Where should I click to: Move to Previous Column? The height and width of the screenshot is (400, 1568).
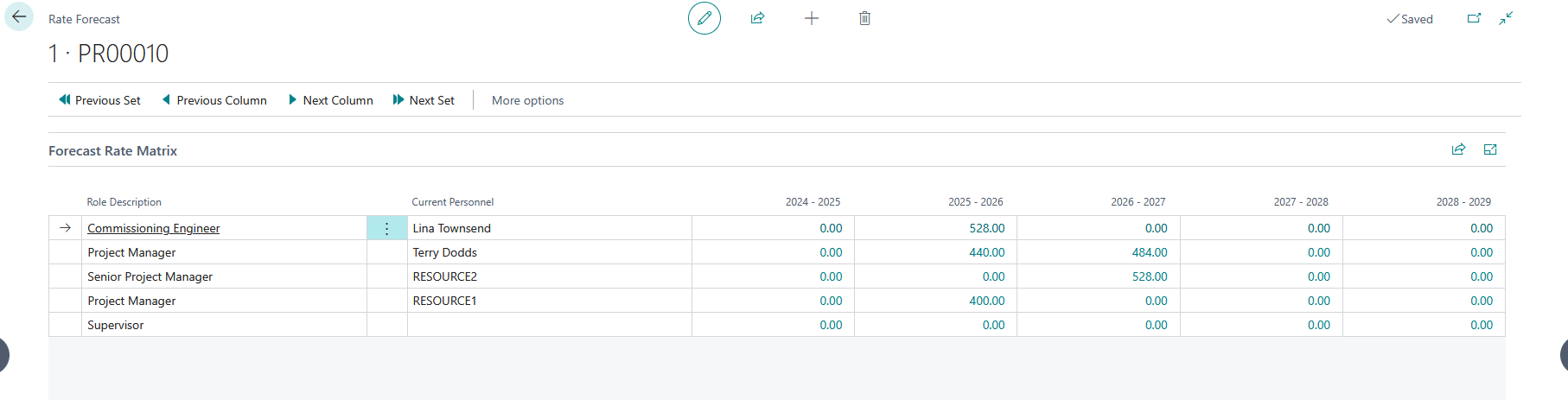tap(214, 100)
